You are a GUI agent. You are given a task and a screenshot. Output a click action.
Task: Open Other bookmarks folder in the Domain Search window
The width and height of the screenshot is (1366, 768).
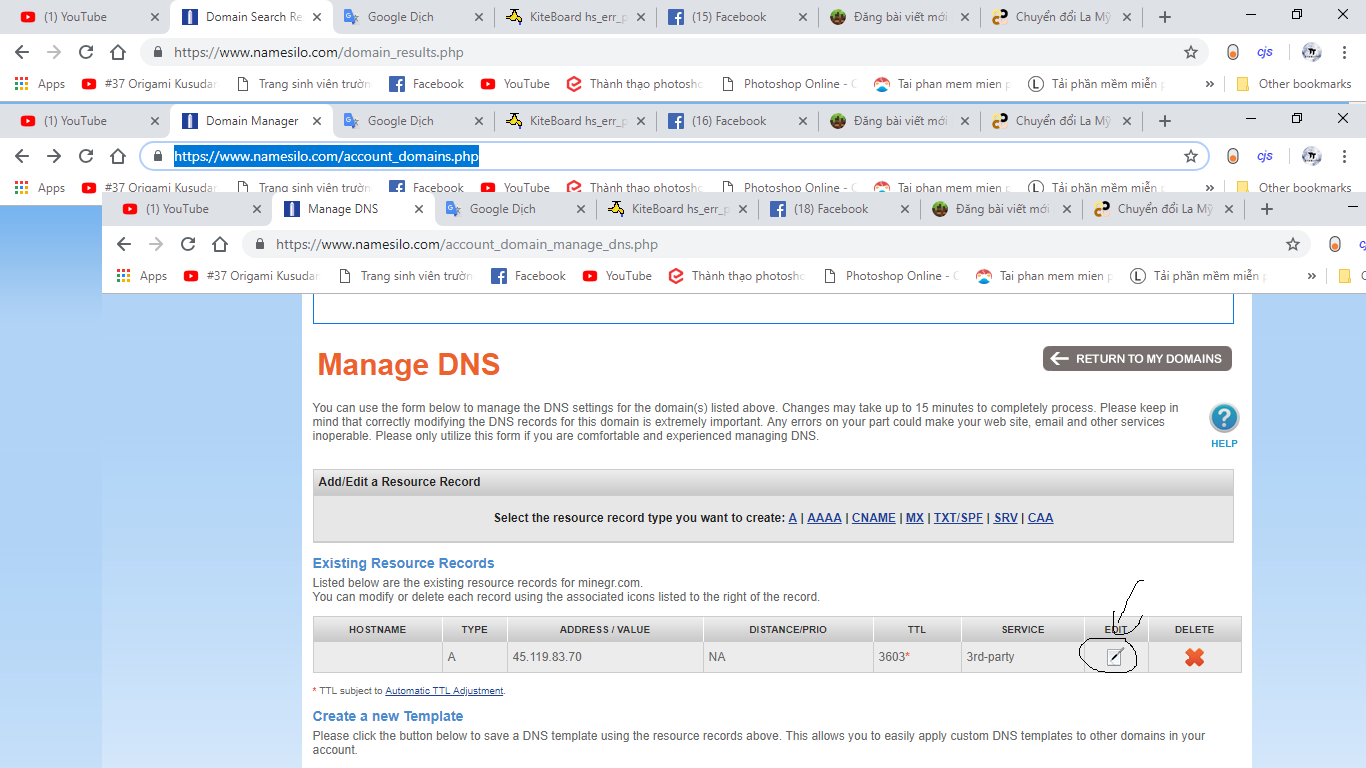pos(1294,84)
